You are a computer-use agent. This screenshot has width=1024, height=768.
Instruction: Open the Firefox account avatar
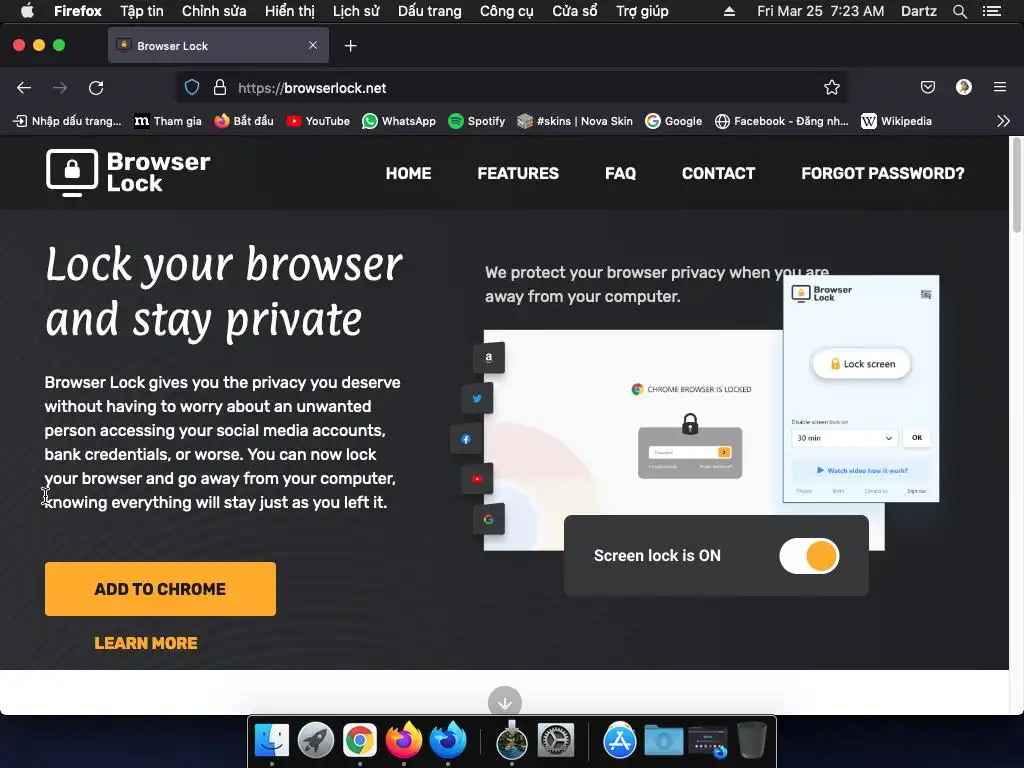[x=964, y=88]
